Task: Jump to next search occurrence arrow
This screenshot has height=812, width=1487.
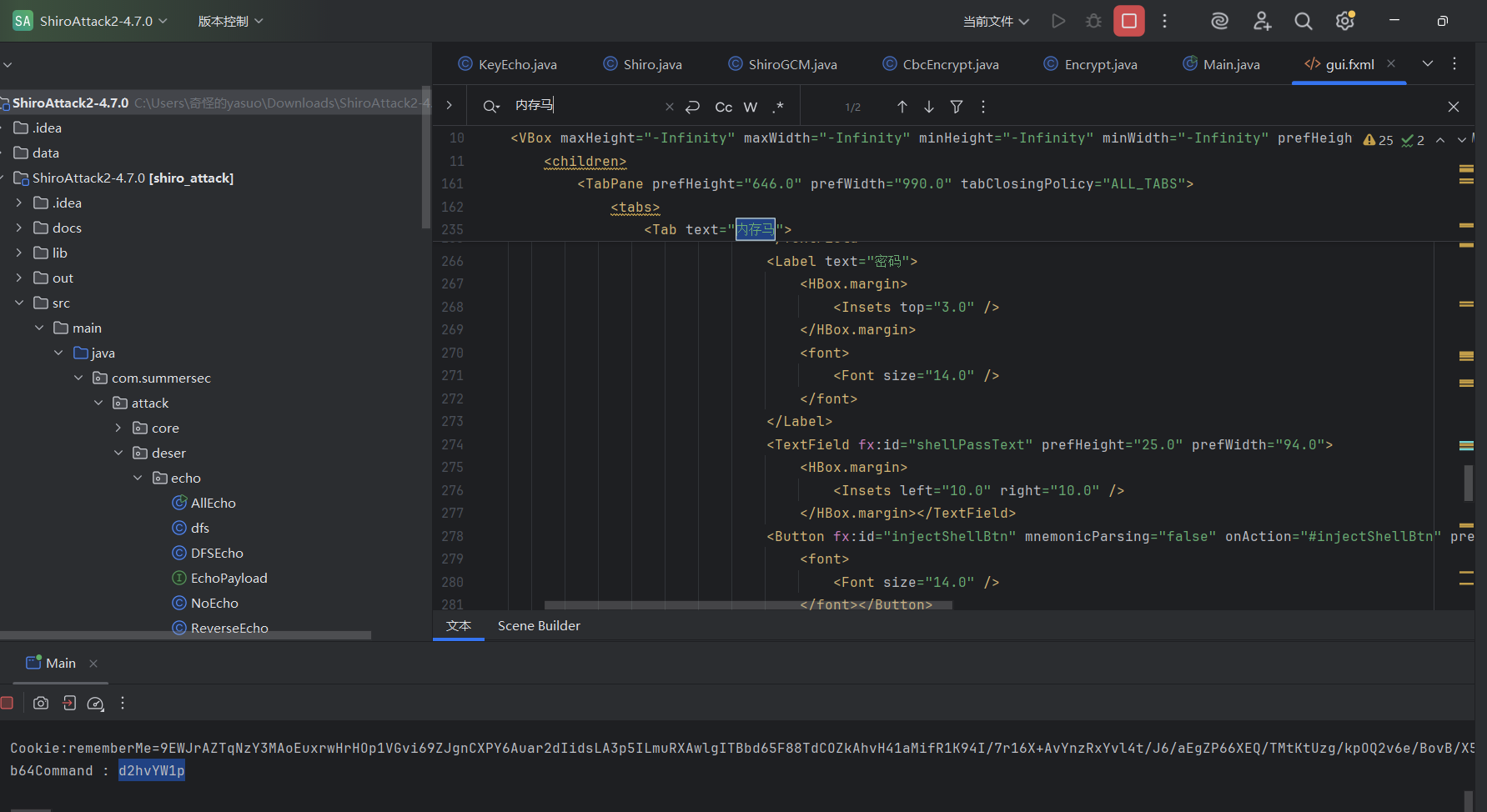Action: (x=929, y=107)
